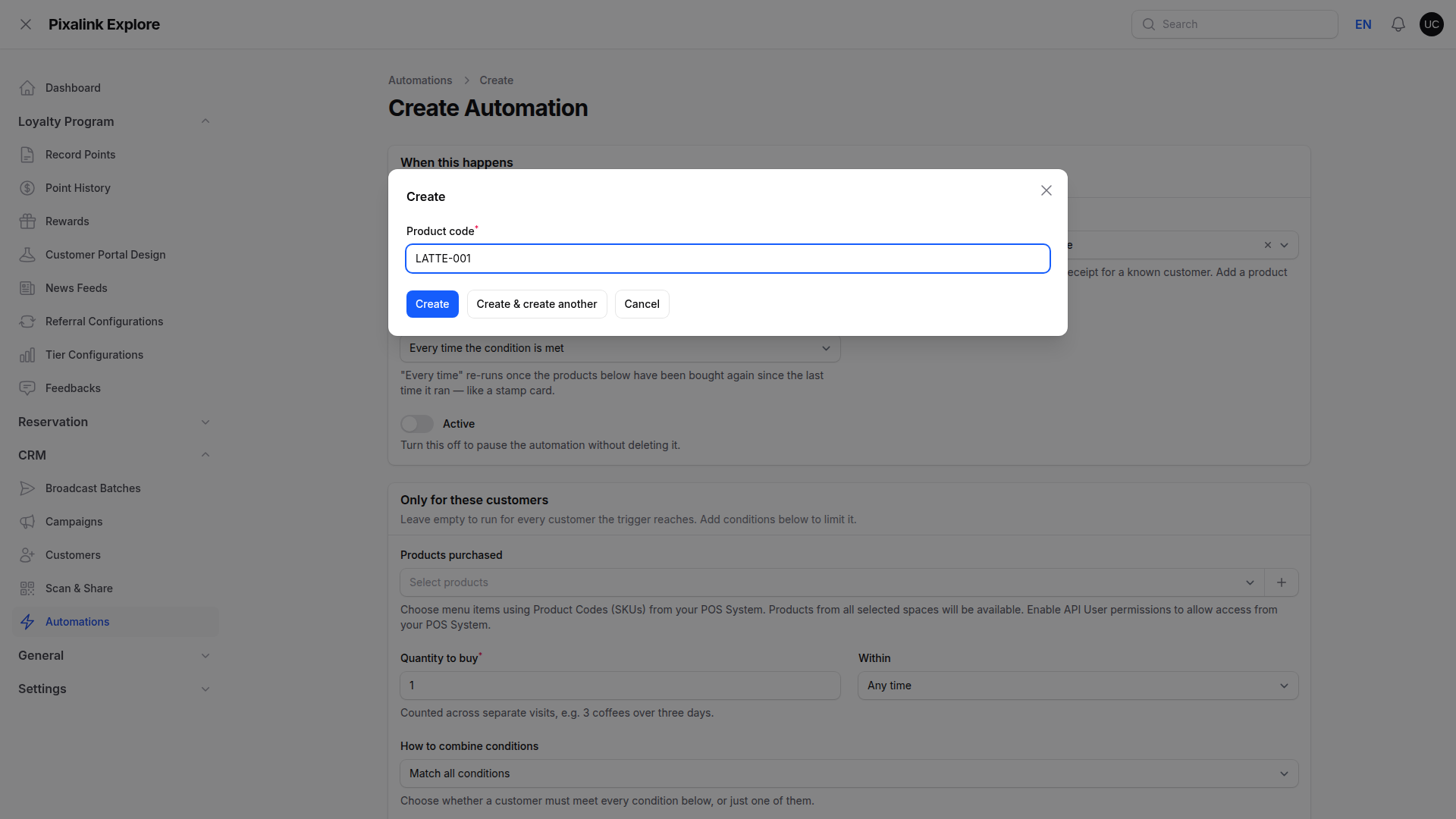Open the Within 'Any time' dropdown

pyautogui.click(x=1078, y=686)
